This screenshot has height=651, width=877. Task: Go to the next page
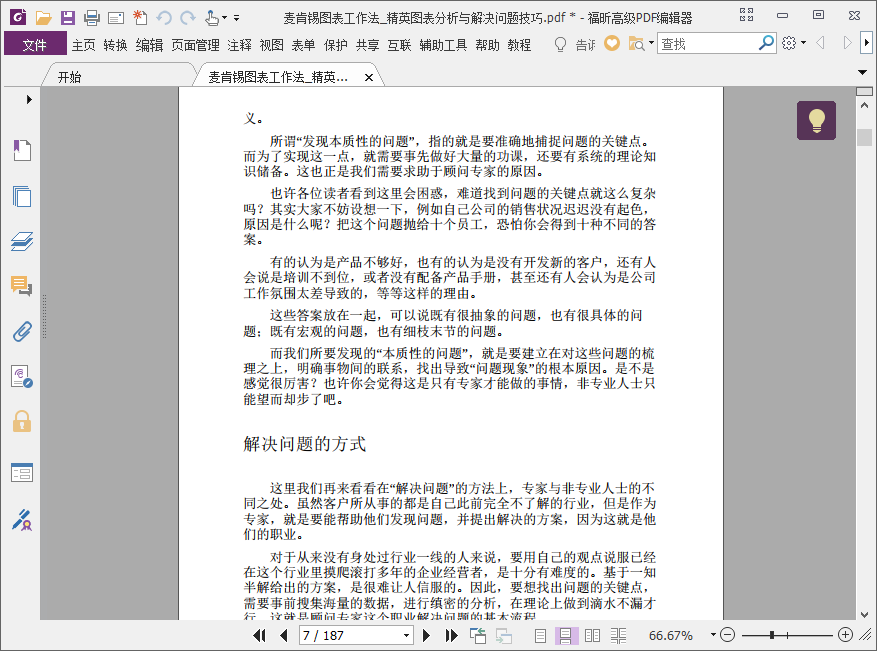pos(426,635)
